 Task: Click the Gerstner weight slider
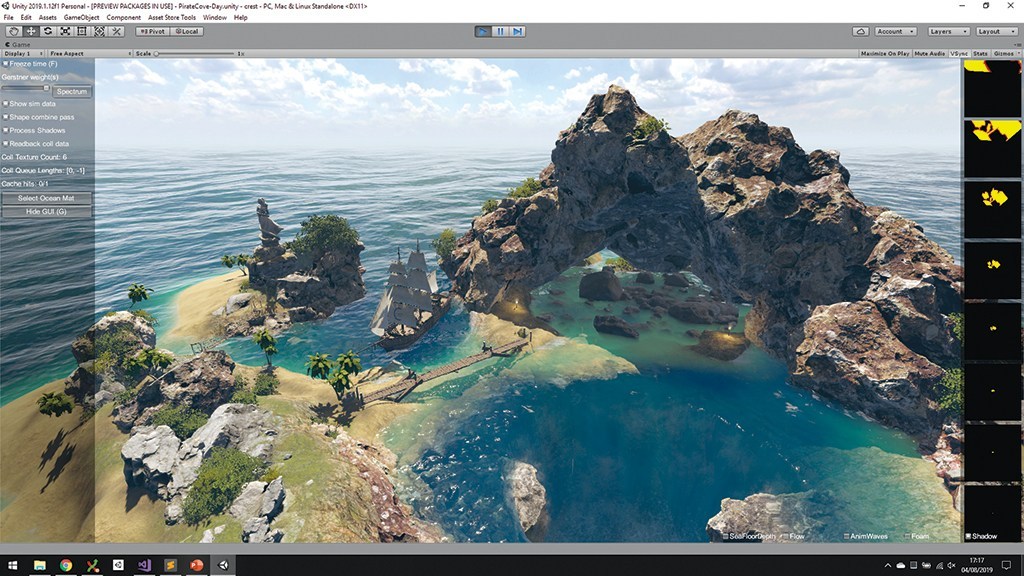coord(26,88)
